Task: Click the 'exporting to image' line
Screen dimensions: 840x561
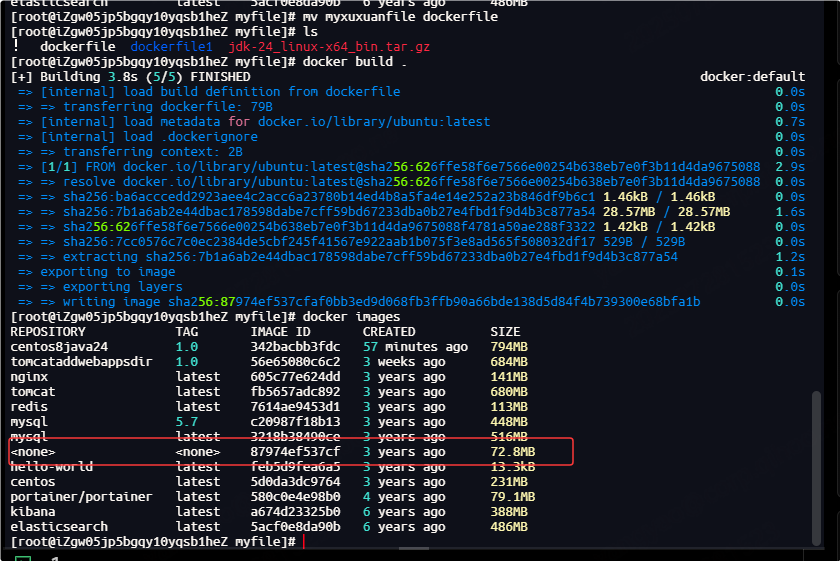Action: (x=108, y=272)
